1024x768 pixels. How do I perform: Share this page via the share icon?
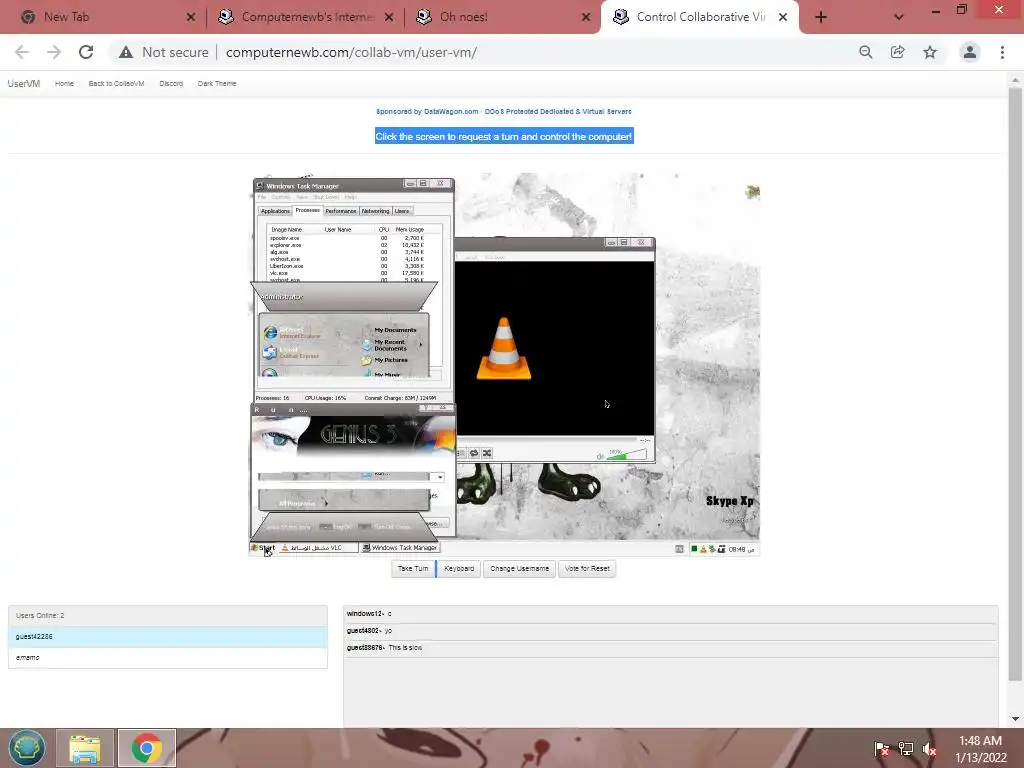[x=898, y=52]
